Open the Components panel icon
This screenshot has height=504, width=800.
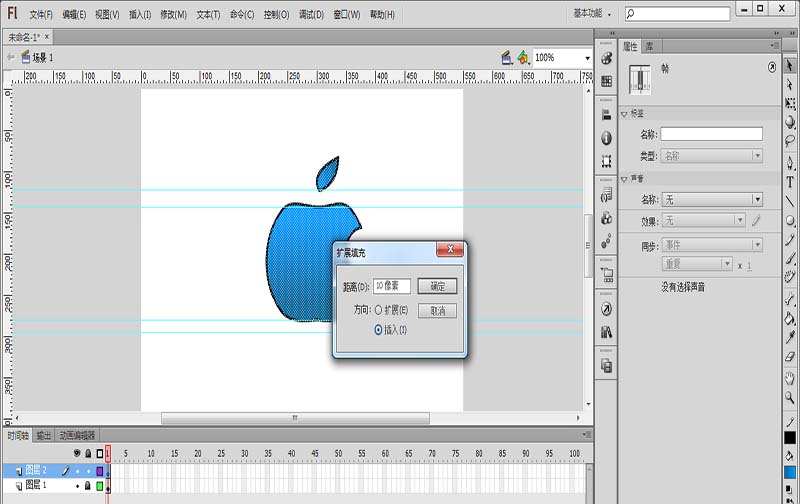606,218
